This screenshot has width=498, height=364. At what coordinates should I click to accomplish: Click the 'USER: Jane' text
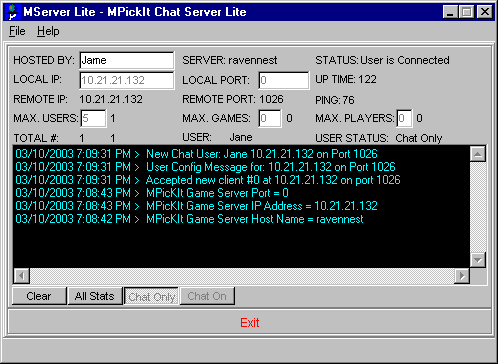[217, 137]
